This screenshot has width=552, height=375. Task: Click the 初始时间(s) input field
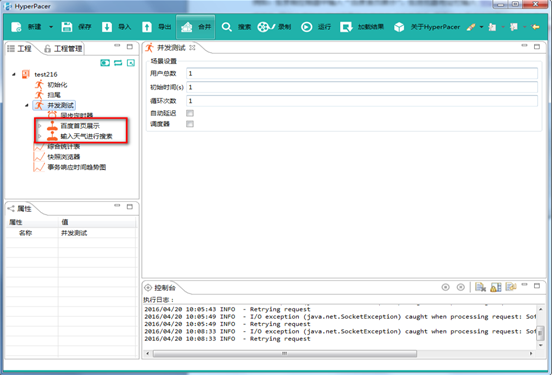(362, 87)
